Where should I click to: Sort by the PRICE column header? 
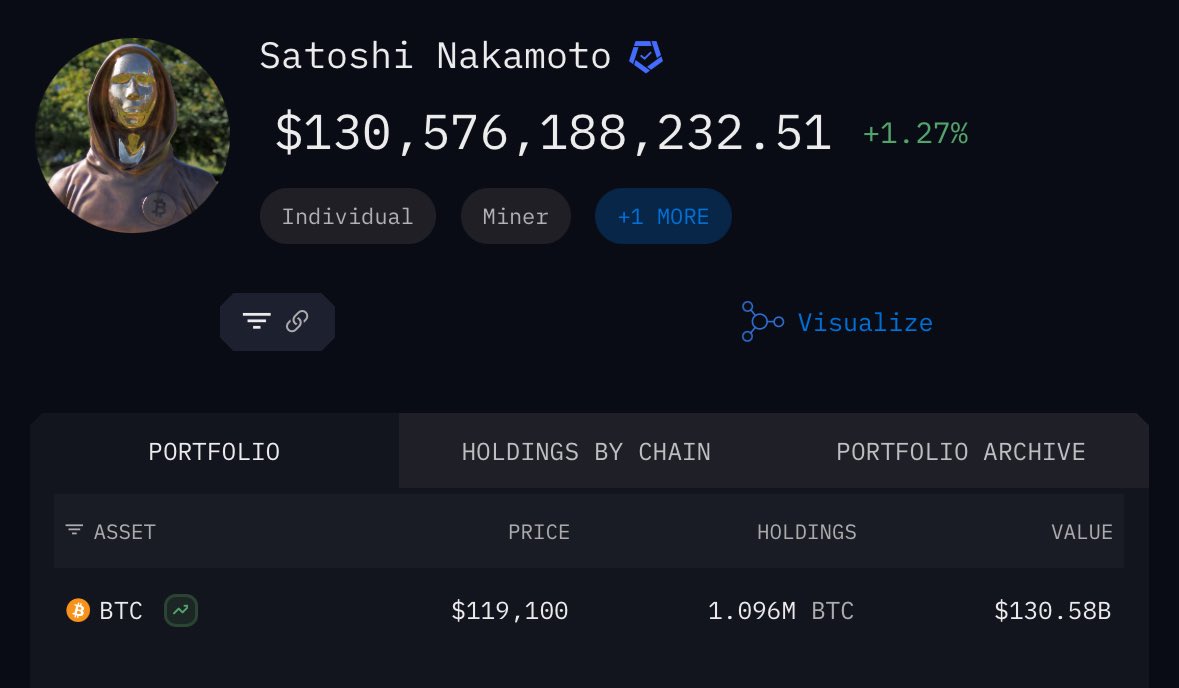coord(539,532)
